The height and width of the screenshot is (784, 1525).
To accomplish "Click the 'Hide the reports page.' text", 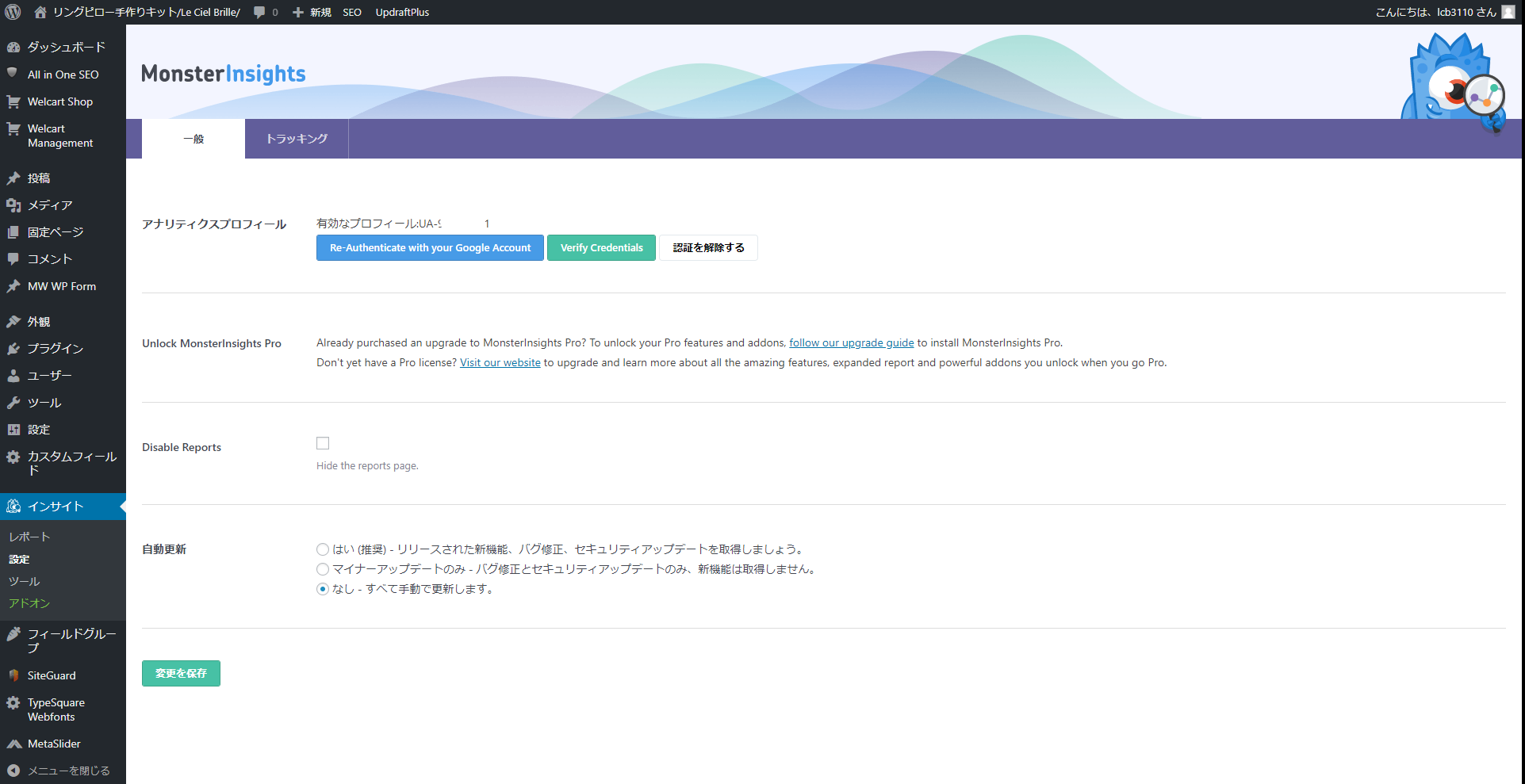I will pos(367,465).
